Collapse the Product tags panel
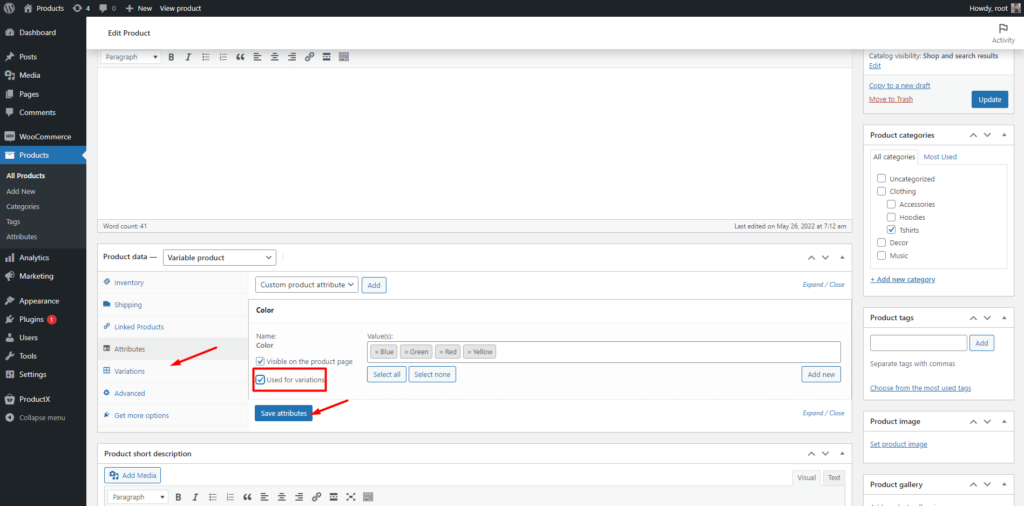 click(1004, 318)
